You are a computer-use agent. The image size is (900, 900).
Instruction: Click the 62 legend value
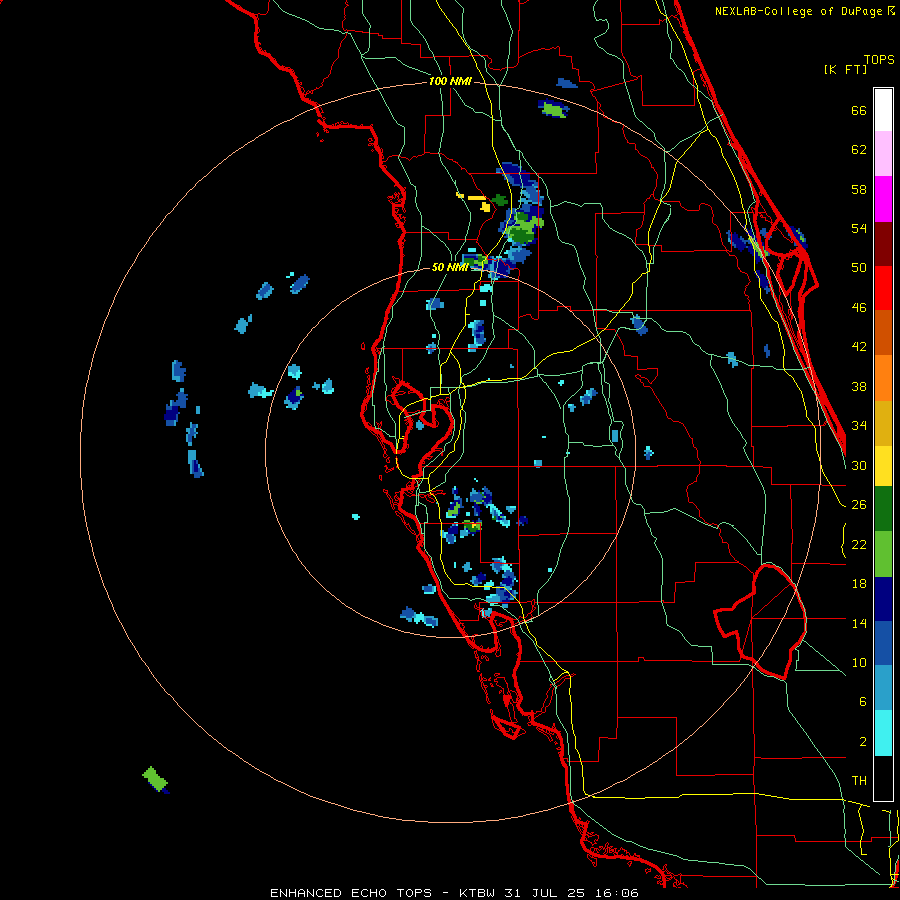859,150
